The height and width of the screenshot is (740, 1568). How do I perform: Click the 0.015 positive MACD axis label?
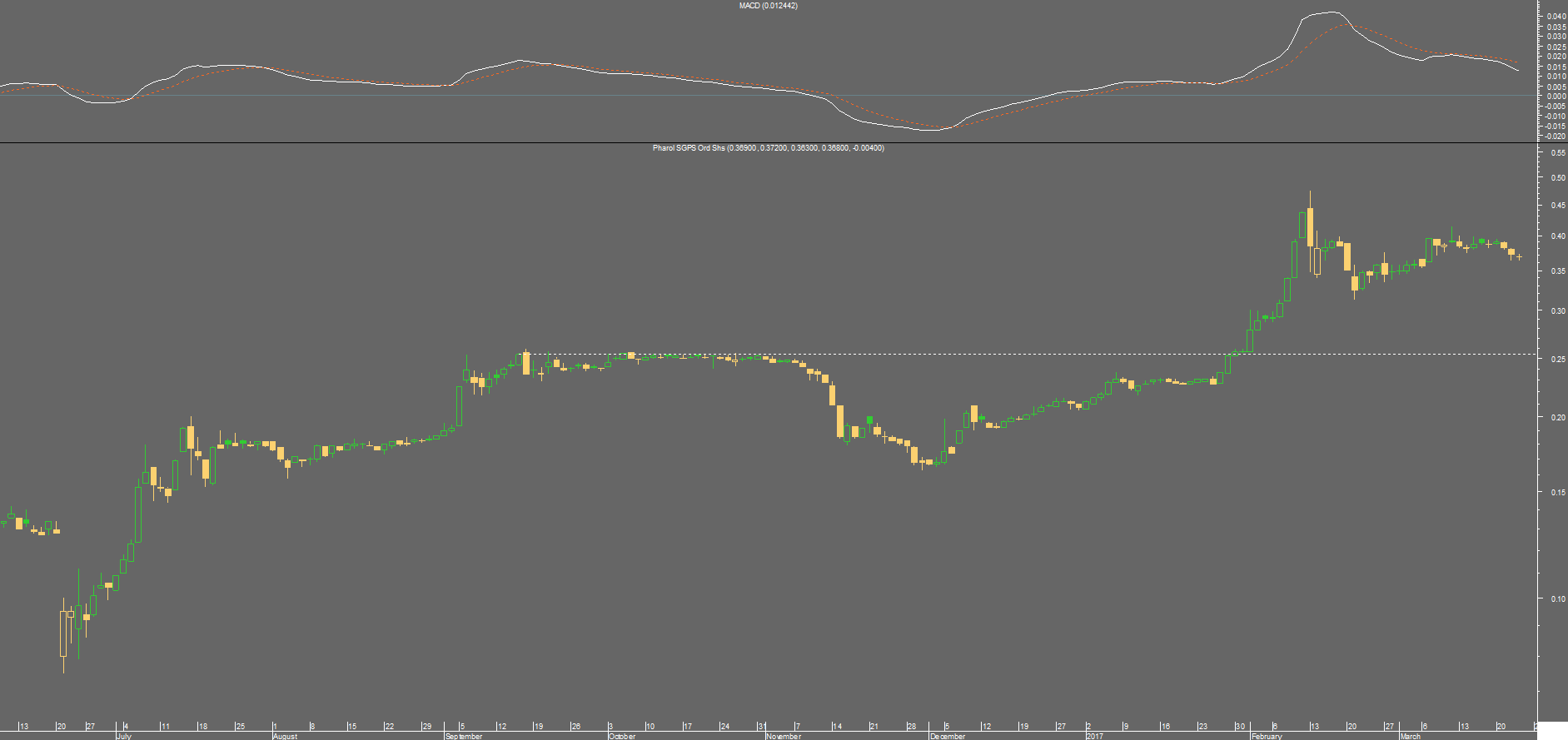tap(1556, 67)
